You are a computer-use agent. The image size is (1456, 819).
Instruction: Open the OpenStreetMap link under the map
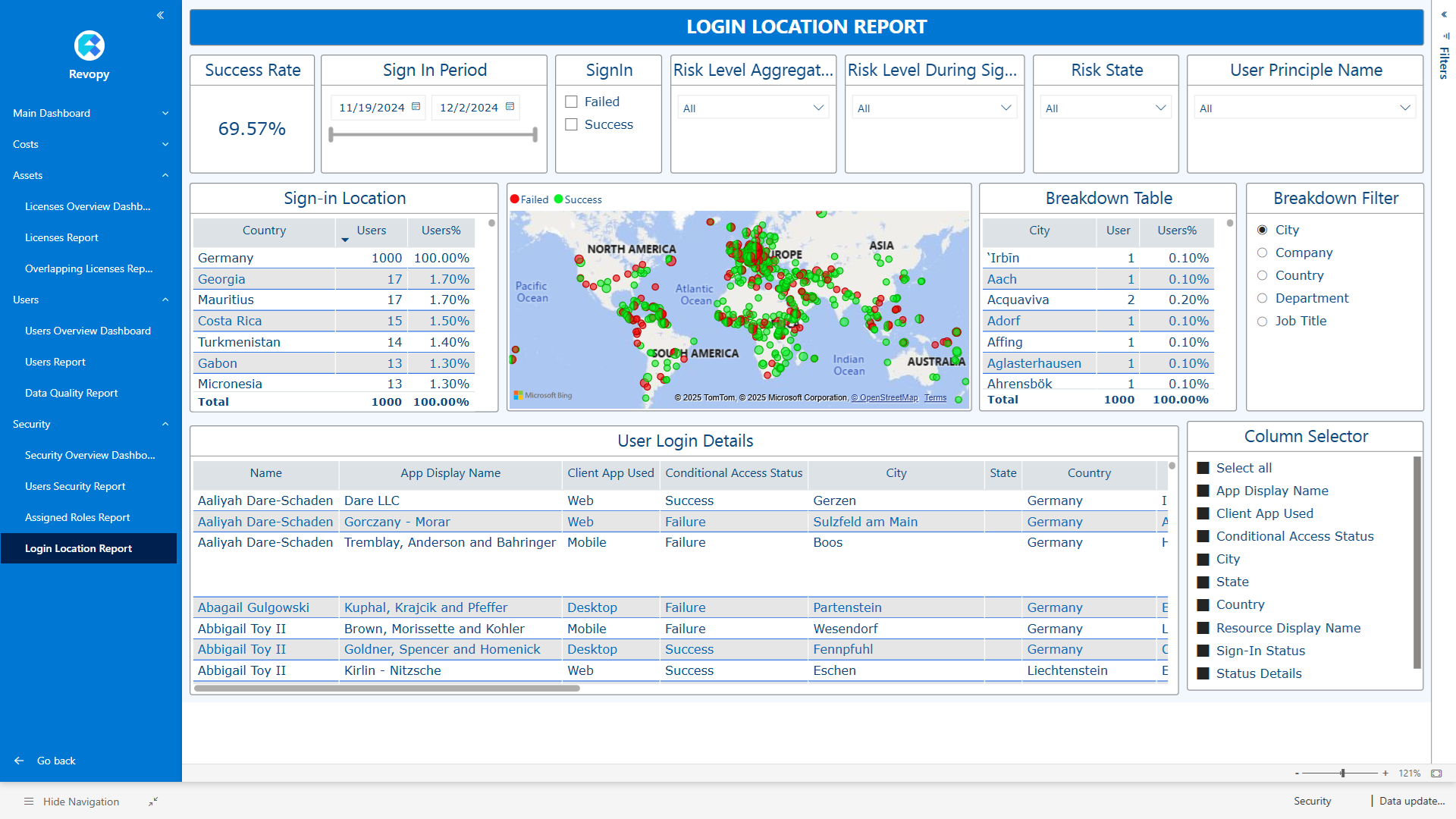pos(884,397)
